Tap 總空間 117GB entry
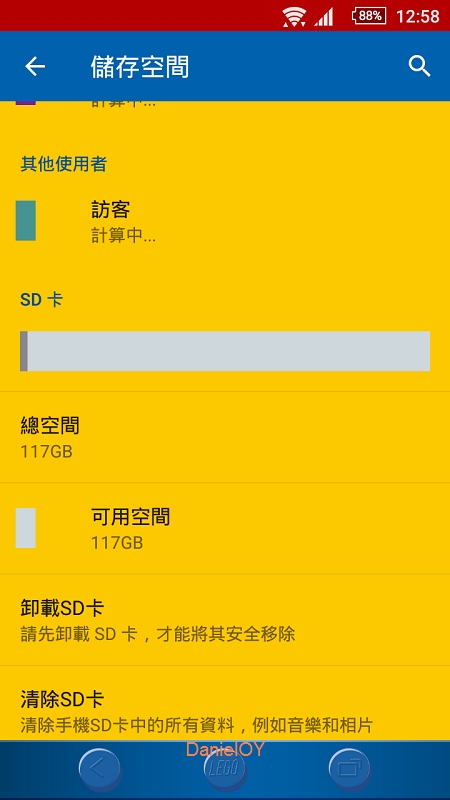The image size is (450, 800). coord(225,437)
